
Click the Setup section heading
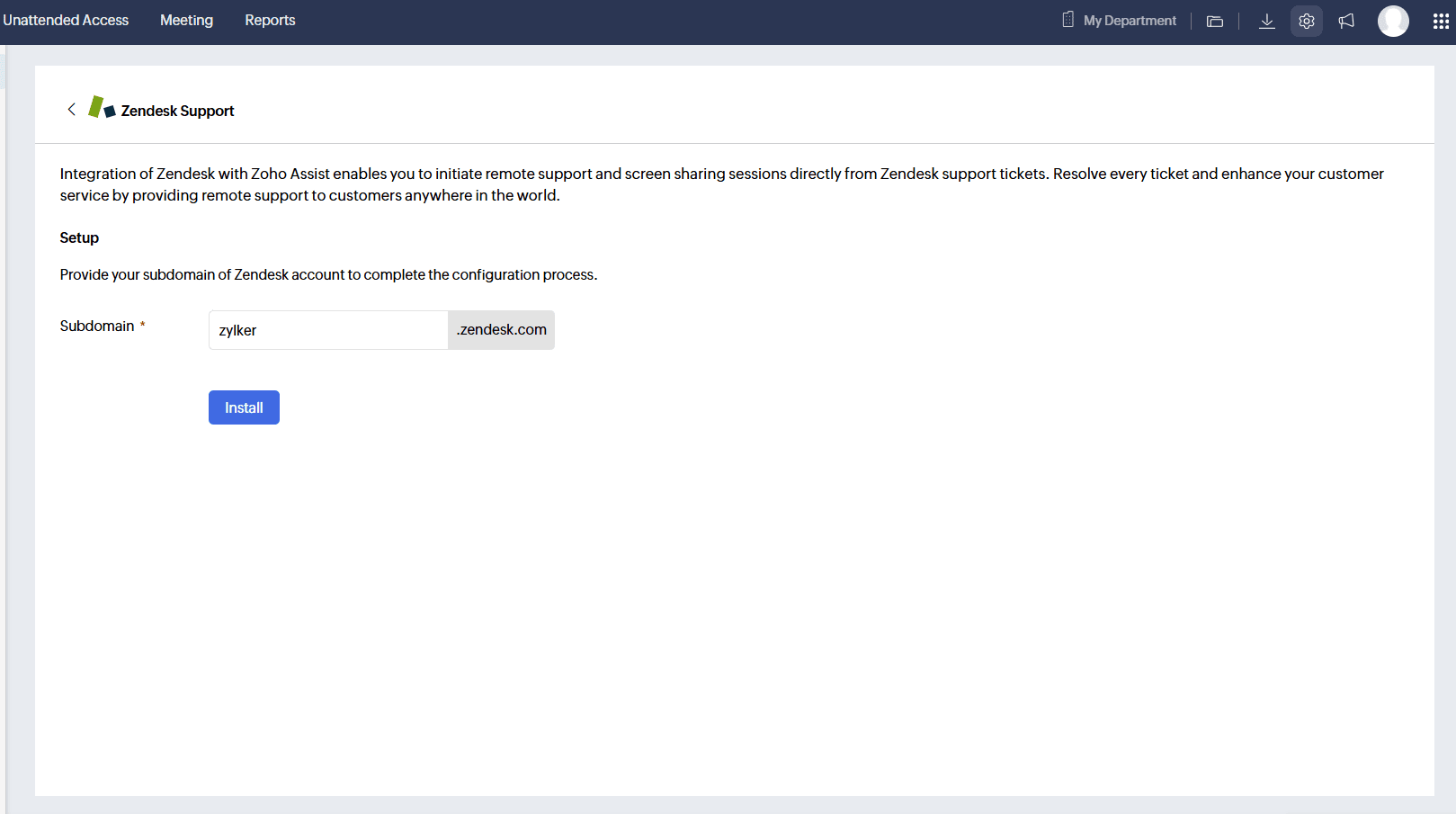point(79,237)
